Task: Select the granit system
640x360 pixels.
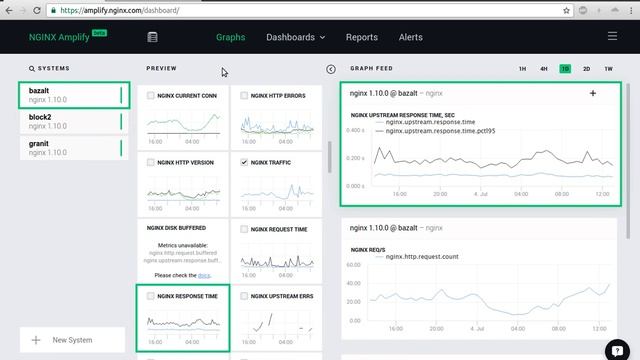Action: pos(74,148)
